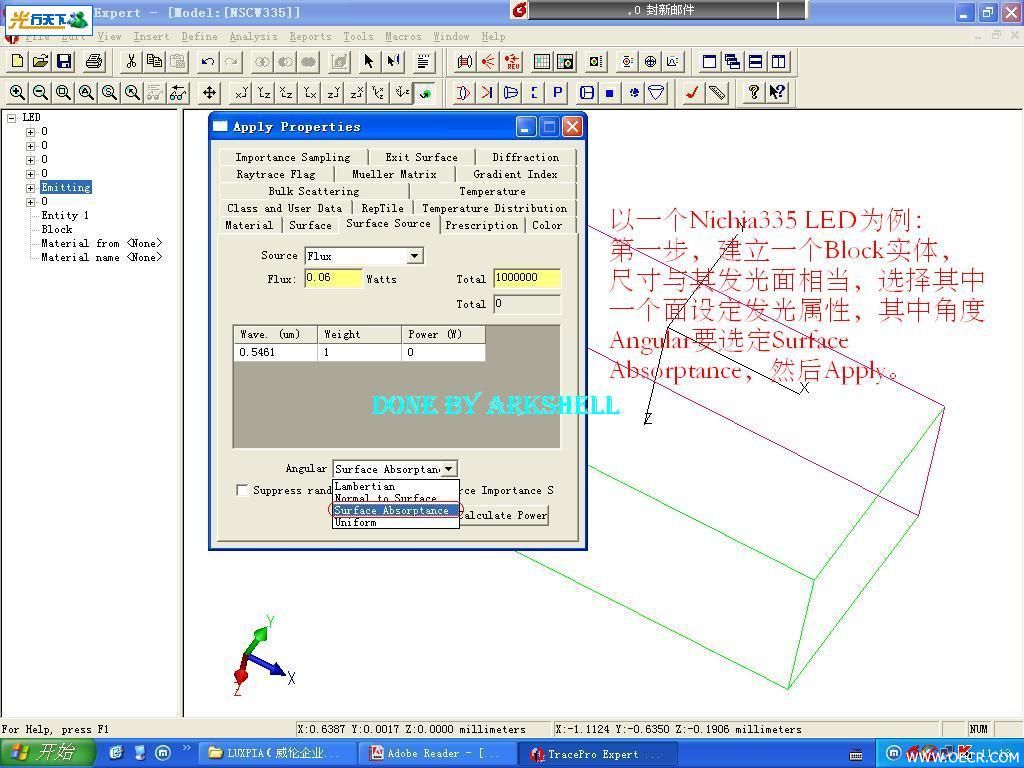Screen dimensions: 1024x768
Task: Click the Print icon
Action: pyautogui.click(x=93, y=61)
